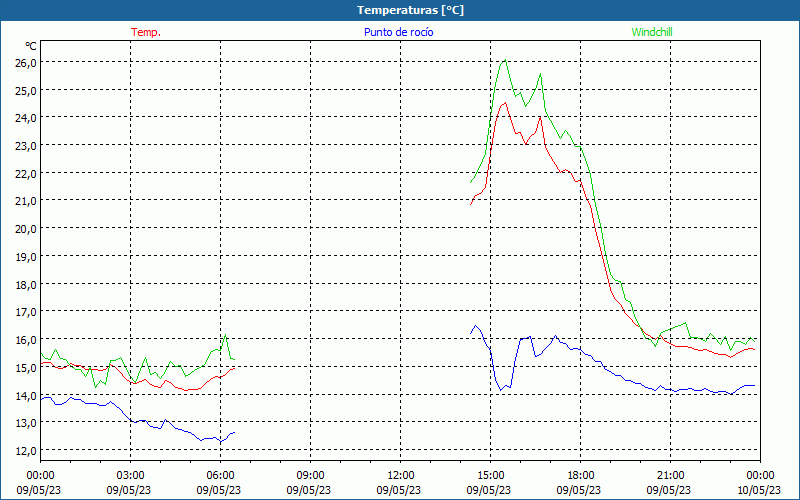Click the °C unit label above the y-axis
The image size is (800, 500).
[31, 46]
